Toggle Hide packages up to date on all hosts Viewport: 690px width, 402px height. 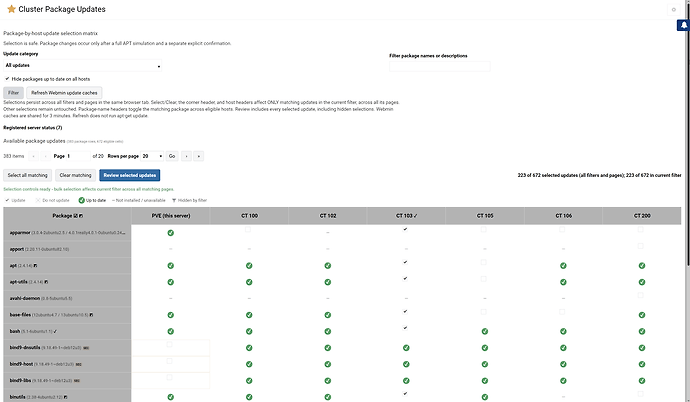click(7, 79)
